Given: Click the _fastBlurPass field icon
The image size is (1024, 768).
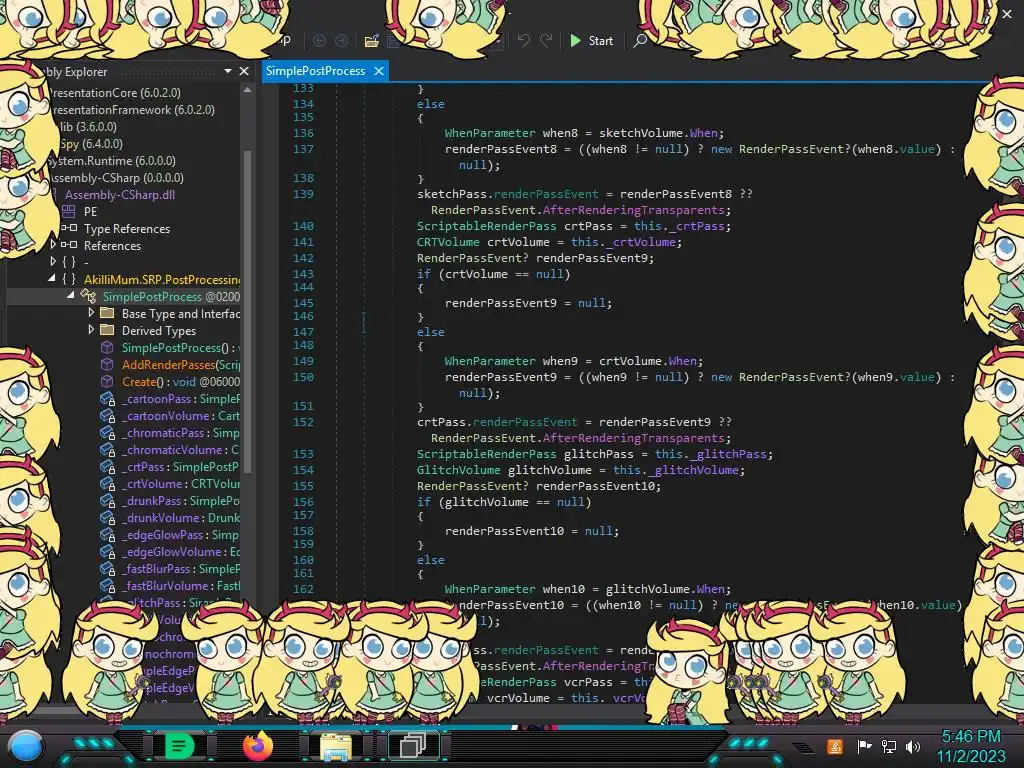Looking at the screenshot, I should [x=108, y=569].
